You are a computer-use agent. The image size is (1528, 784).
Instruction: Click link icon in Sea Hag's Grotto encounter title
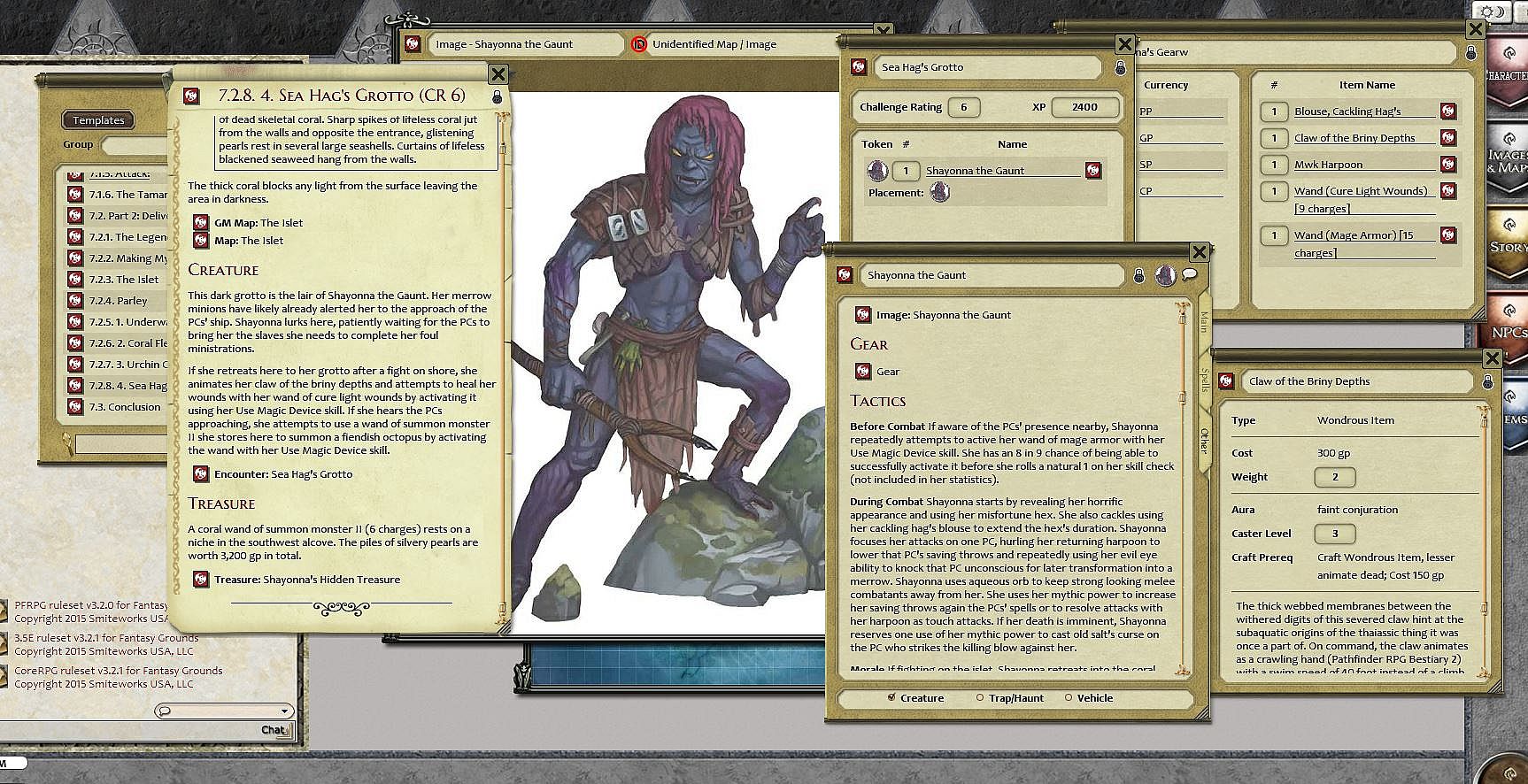(858, 67)
